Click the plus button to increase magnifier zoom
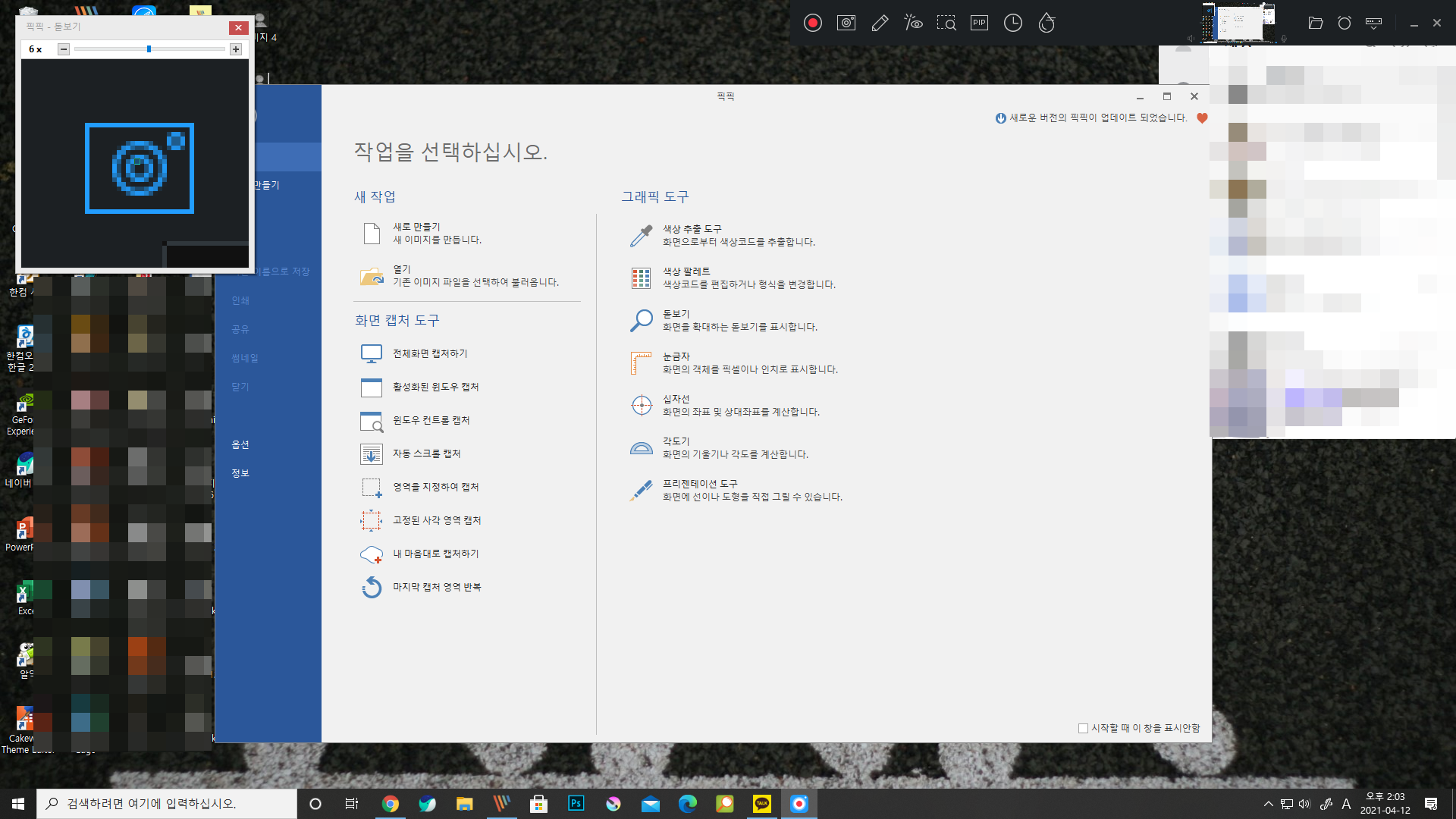 (236, 49)
